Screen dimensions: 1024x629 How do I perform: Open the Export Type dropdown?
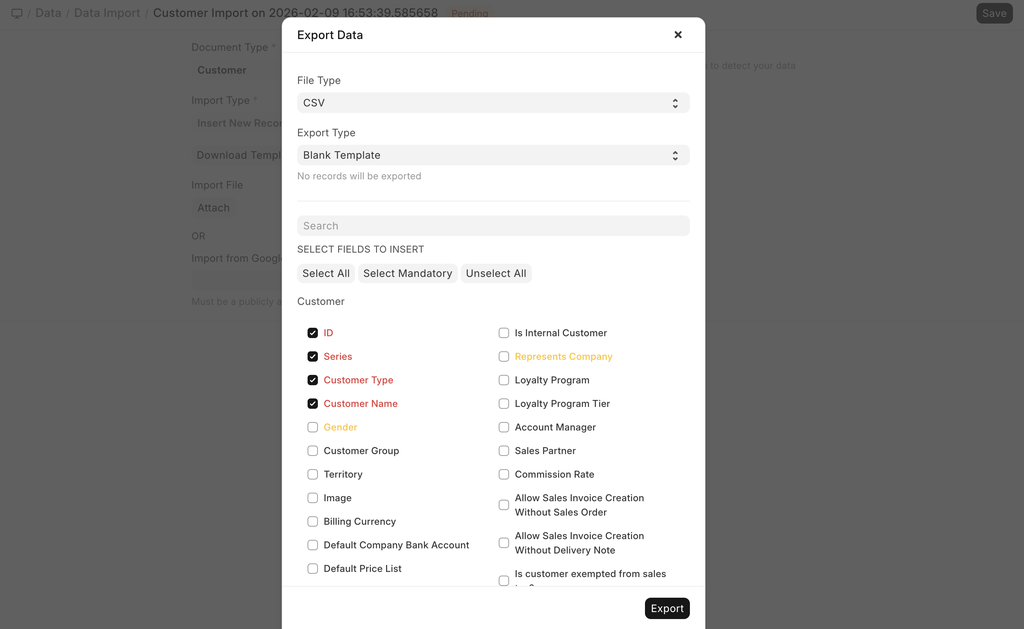click(493, 156)
